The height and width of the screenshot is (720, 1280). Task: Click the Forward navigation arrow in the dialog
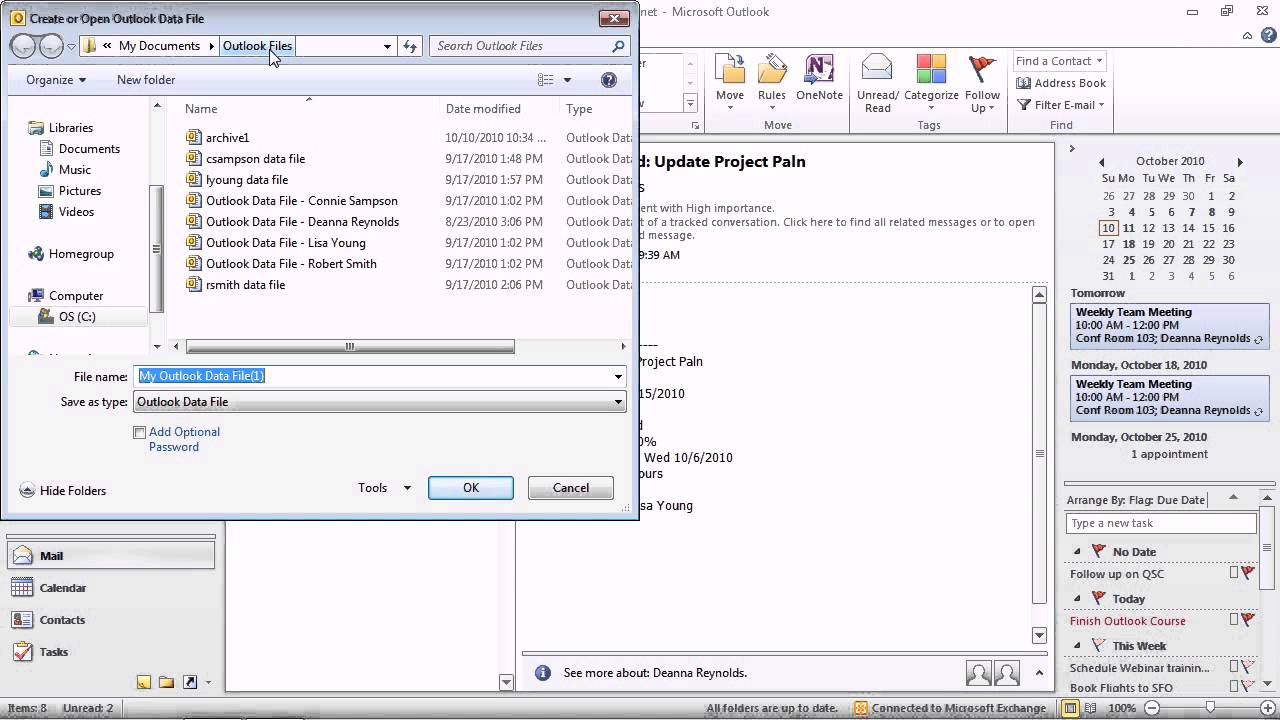pyautogui.click(x=50, y=46)
